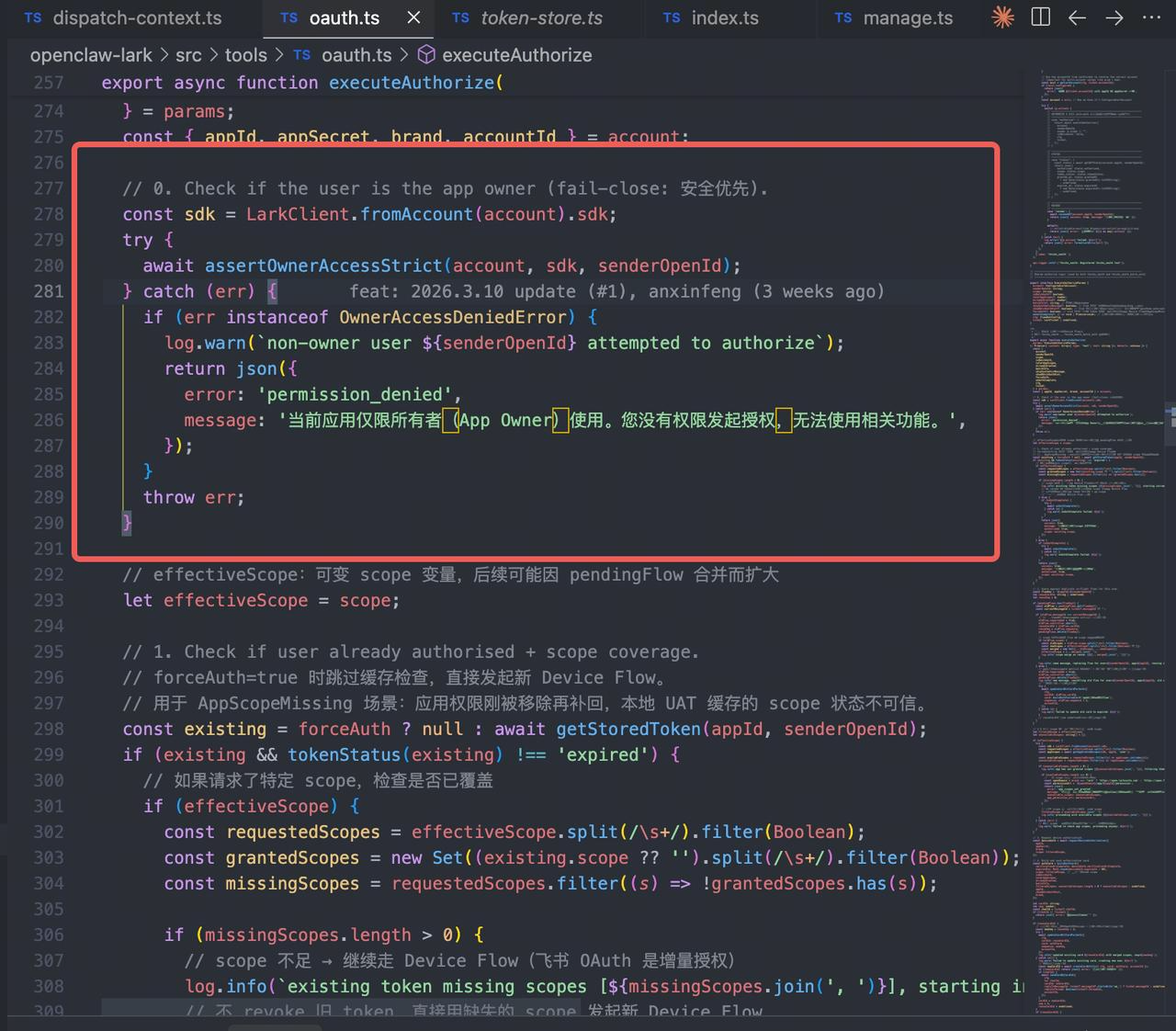Screen dimensions: 1176x1031
Task: Go forward with right arrow icon
Action: point(1114,17)
